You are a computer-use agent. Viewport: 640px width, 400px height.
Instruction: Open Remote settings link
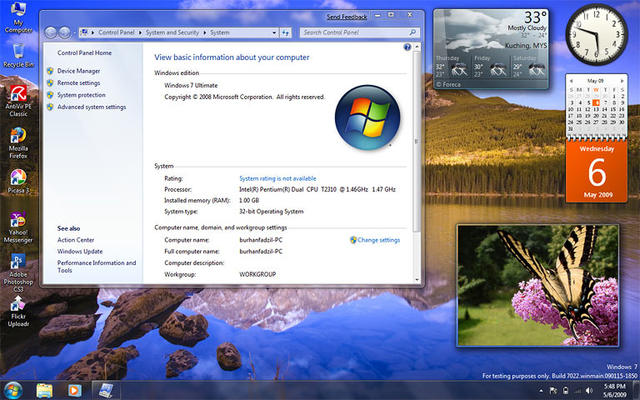coord(79,83)
